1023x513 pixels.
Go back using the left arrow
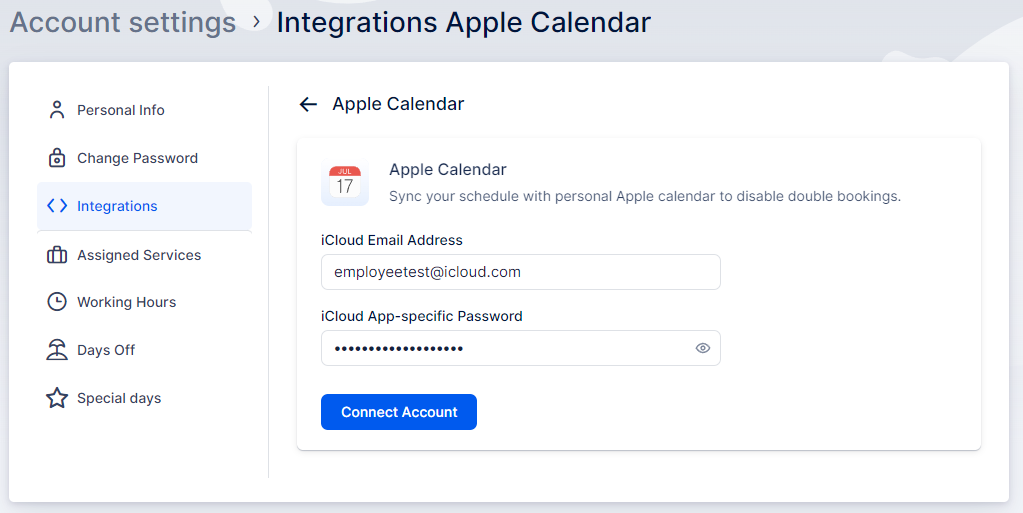click(x=308, y=104)
